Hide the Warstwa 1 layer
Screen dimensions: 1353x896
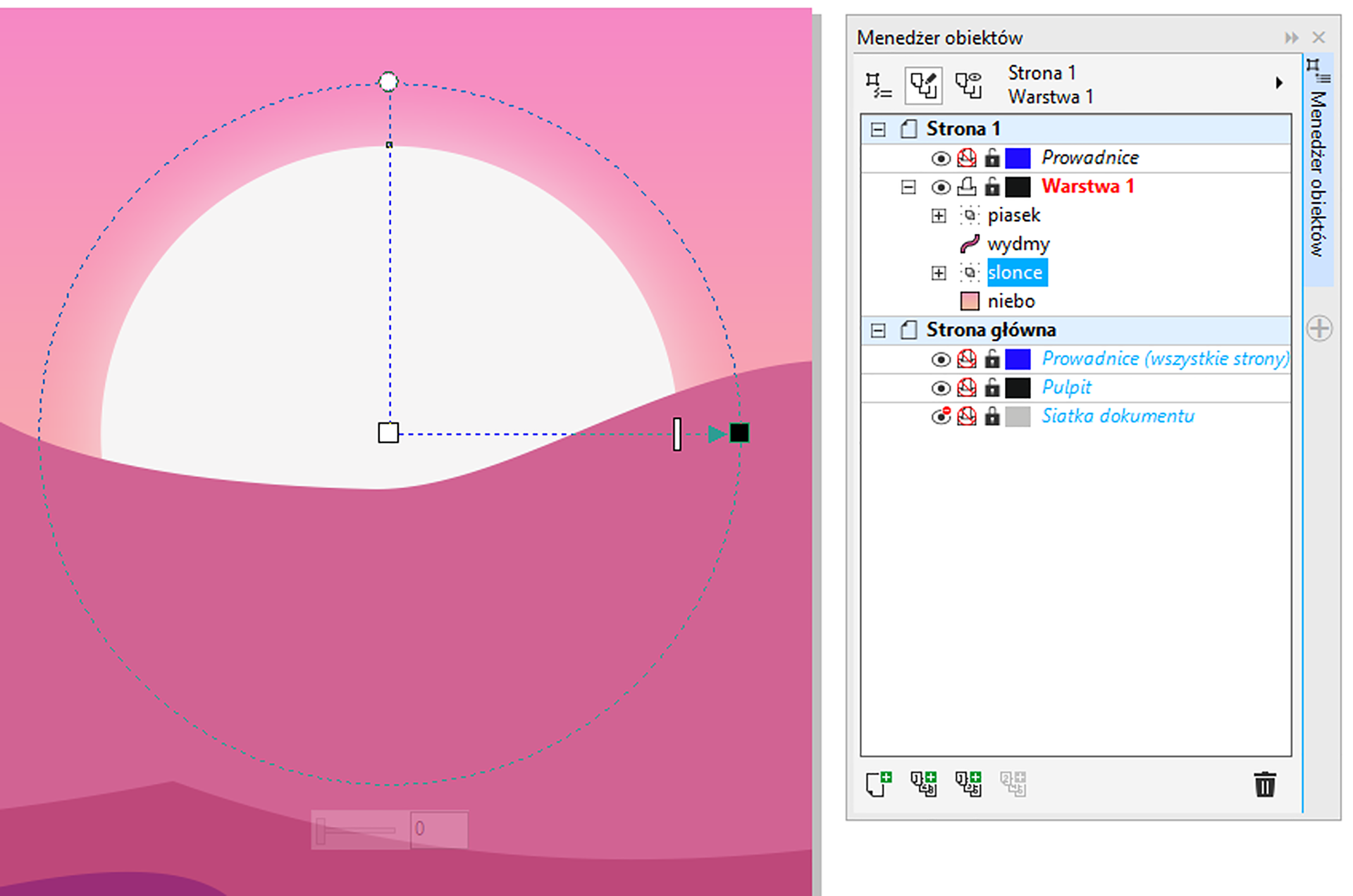click(x=940, y=187)
